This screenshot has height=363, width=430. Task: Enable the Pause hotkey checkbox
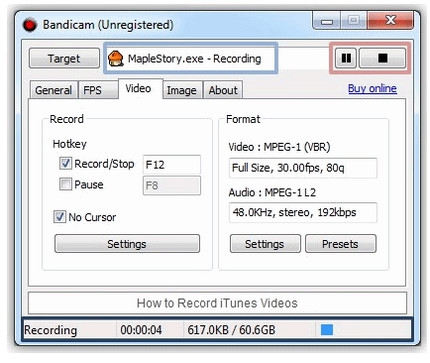point(65,184)
